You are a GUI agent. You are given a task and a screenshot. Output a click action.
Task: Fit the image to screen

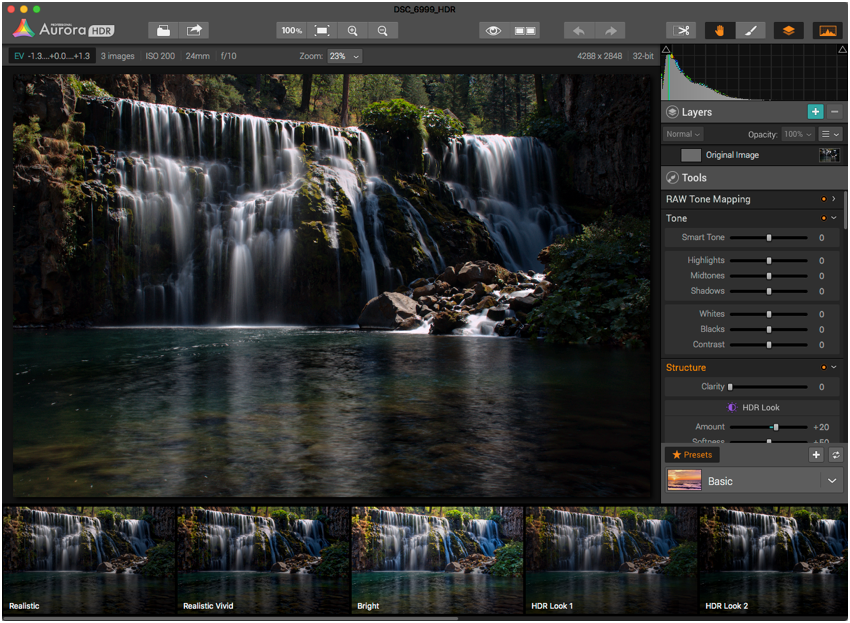pyautogui.click(x=322, y=31)
